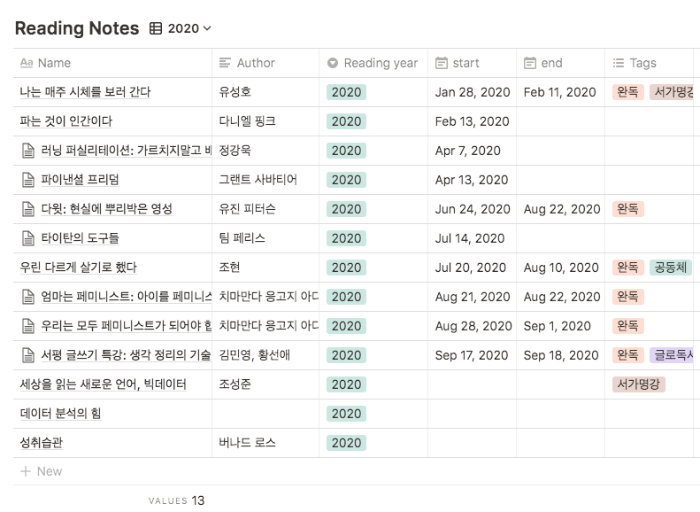Open the Tags column header menu
Image resolution: width=700 pixels, height=512 pixels.
(x=649, y=63)
